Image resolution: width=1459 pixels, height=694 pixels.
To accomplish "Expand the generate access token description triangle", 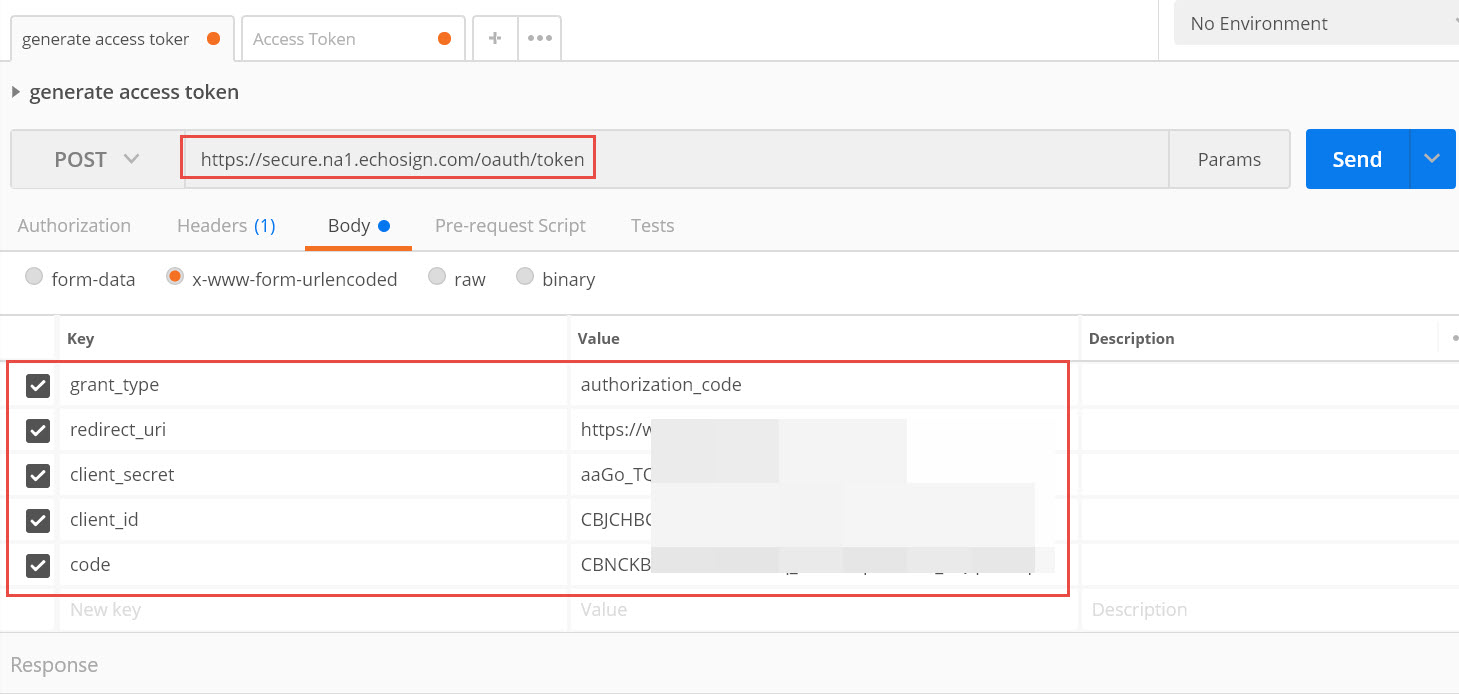I will pyautogui.click(x=16, y=92).
